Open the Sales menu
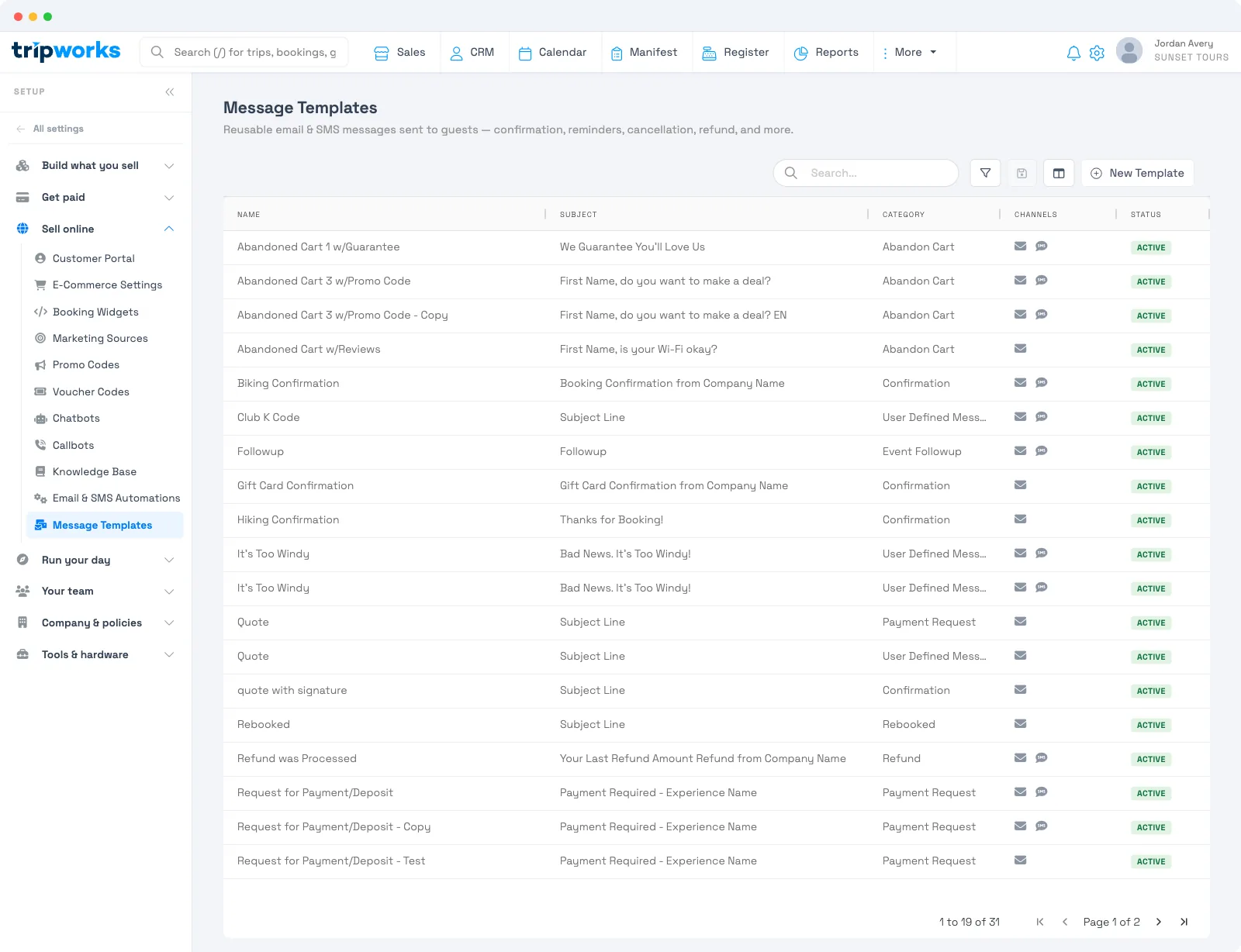The image size is (1241, 952). (399, 52)
